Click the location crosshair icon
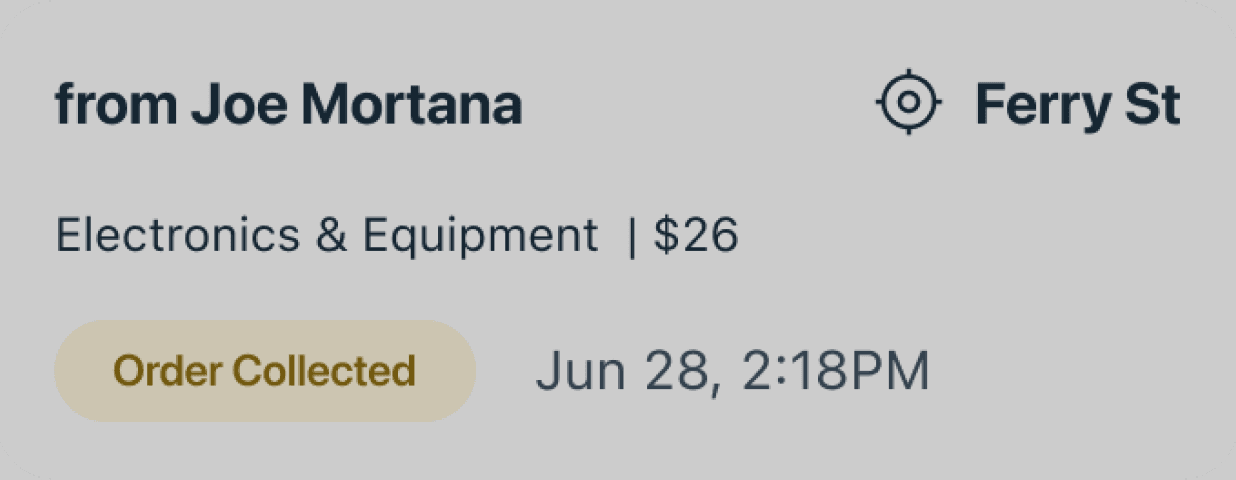Image resolution: width=1236 pixels, height=480 pixels. pos(908,102)
